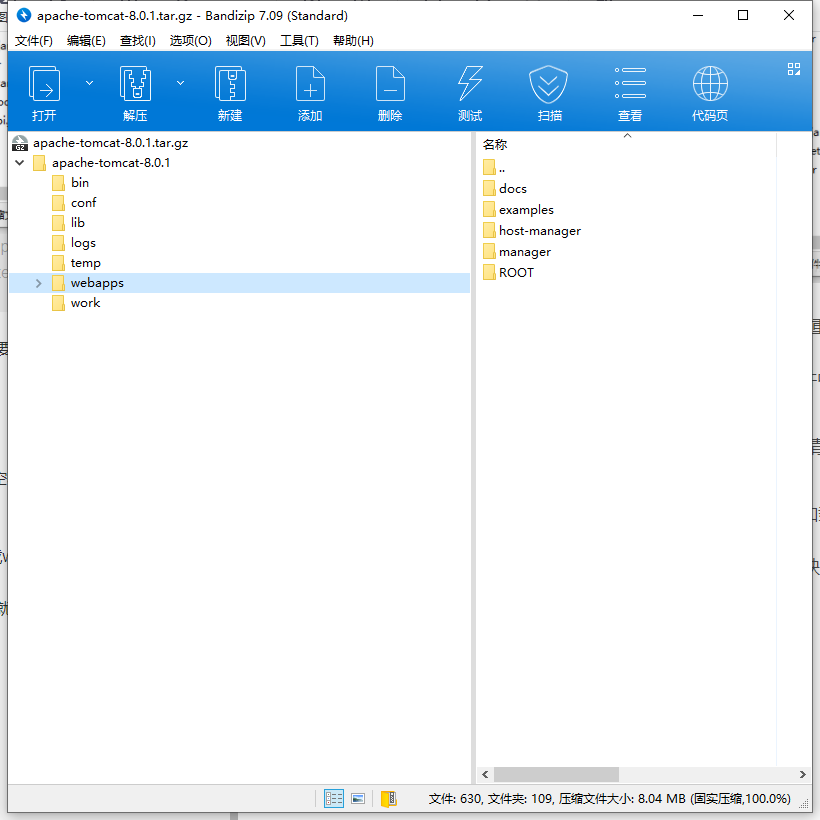The height and width of the screenshot is (820, 820).
Task: Select the temp folder in tree
Action: 86,263
